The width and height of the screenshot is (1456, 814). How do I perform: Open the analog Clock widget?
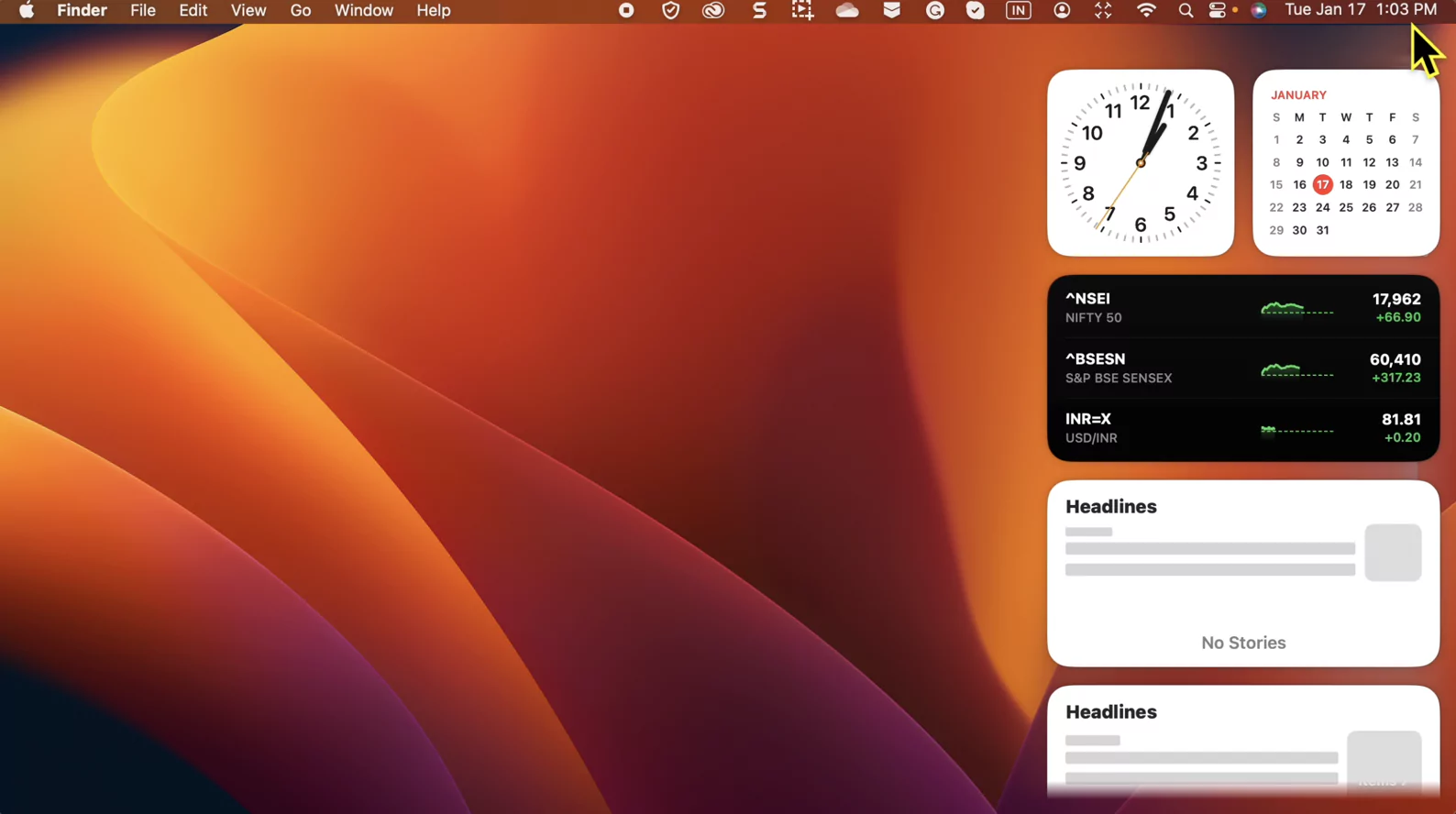[1141, 163]
